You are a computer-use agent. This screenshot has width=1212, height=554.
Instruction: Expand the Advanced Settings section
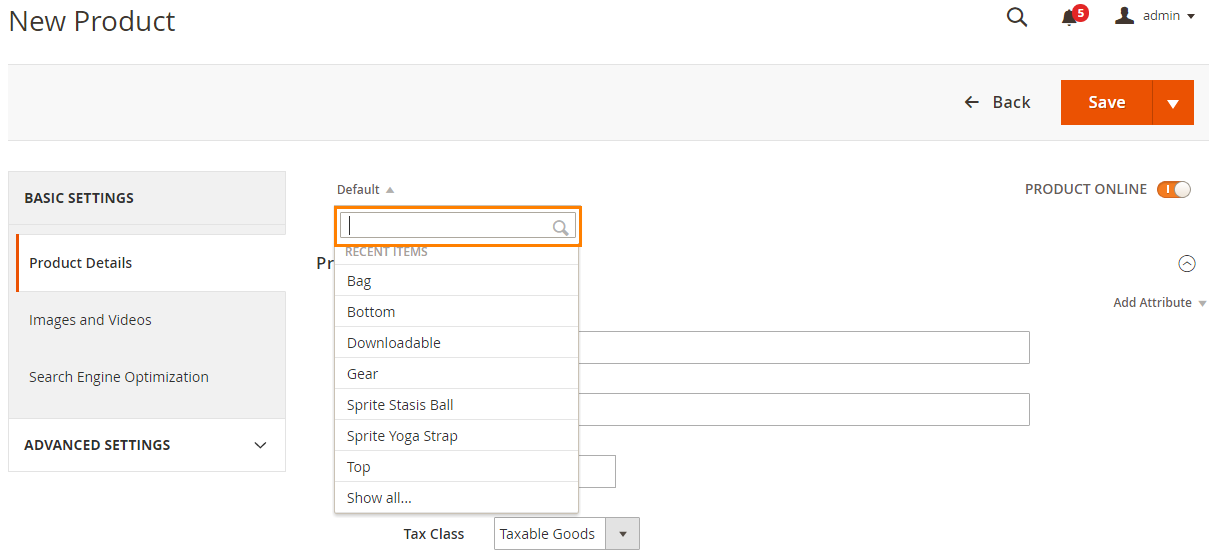click(147, 445)
